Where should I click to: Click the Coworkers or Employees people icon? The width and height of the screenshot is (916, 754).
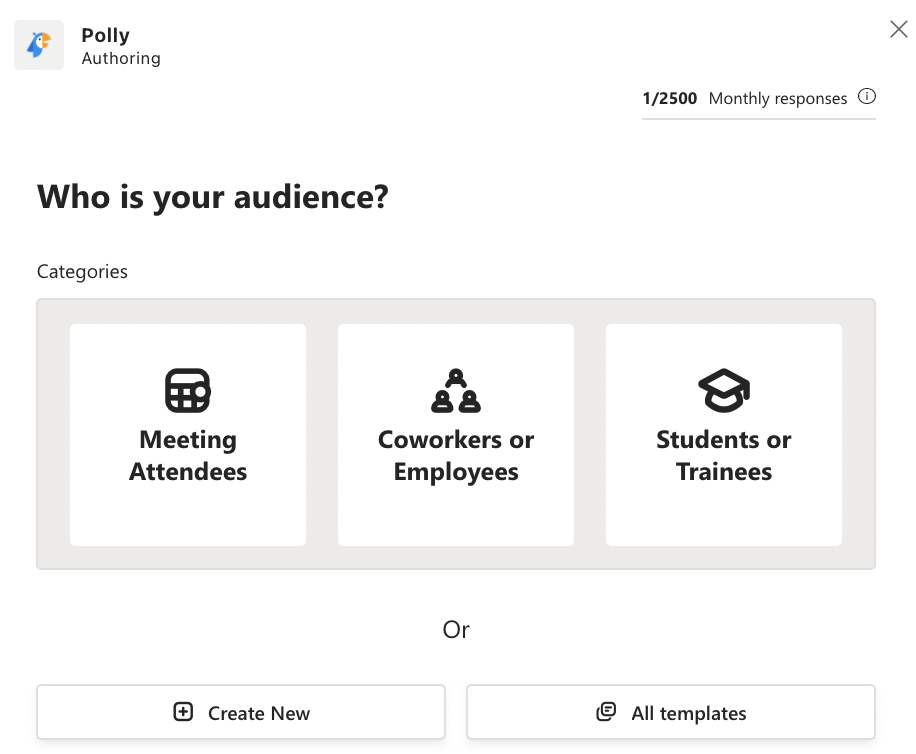tap(456, 389)
